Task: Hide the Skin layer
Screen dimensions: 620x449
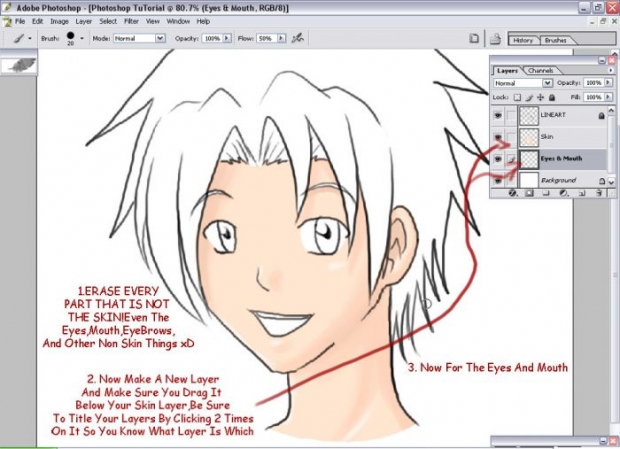Action: [x=498, y=137]
